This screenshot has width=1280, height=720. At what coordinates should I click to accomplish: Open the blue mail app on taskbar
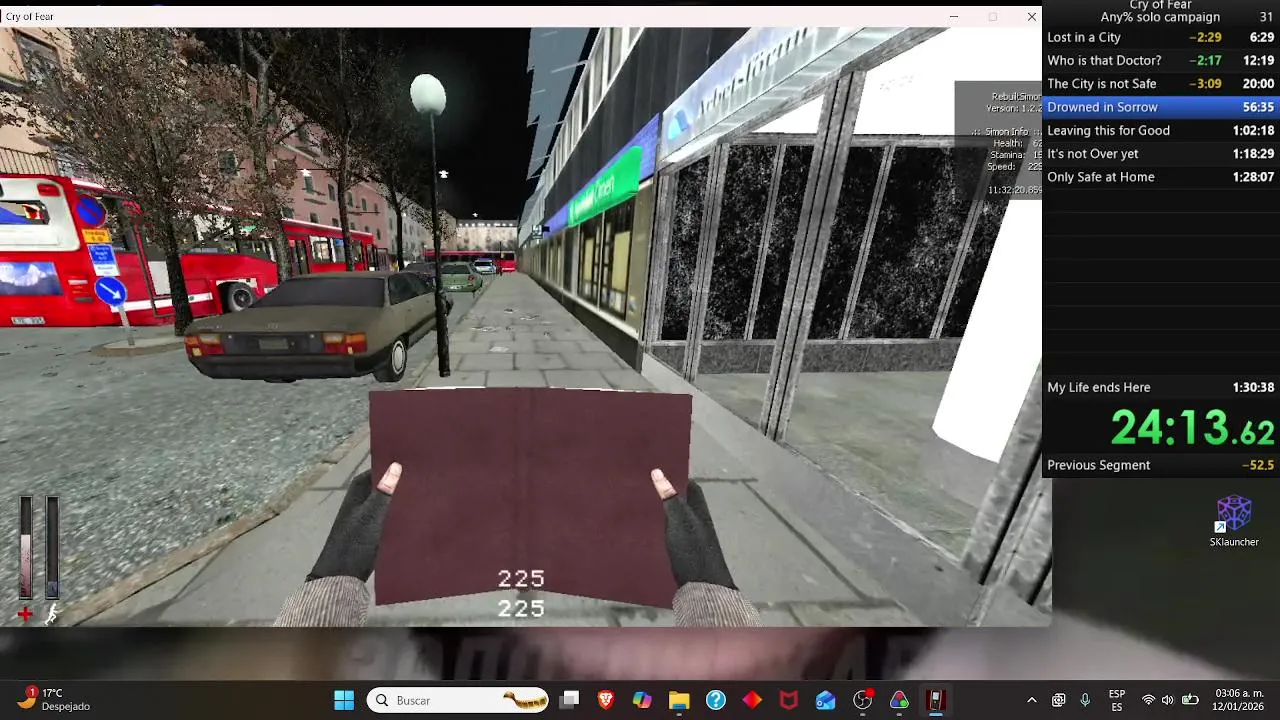[x=825, y=700]
